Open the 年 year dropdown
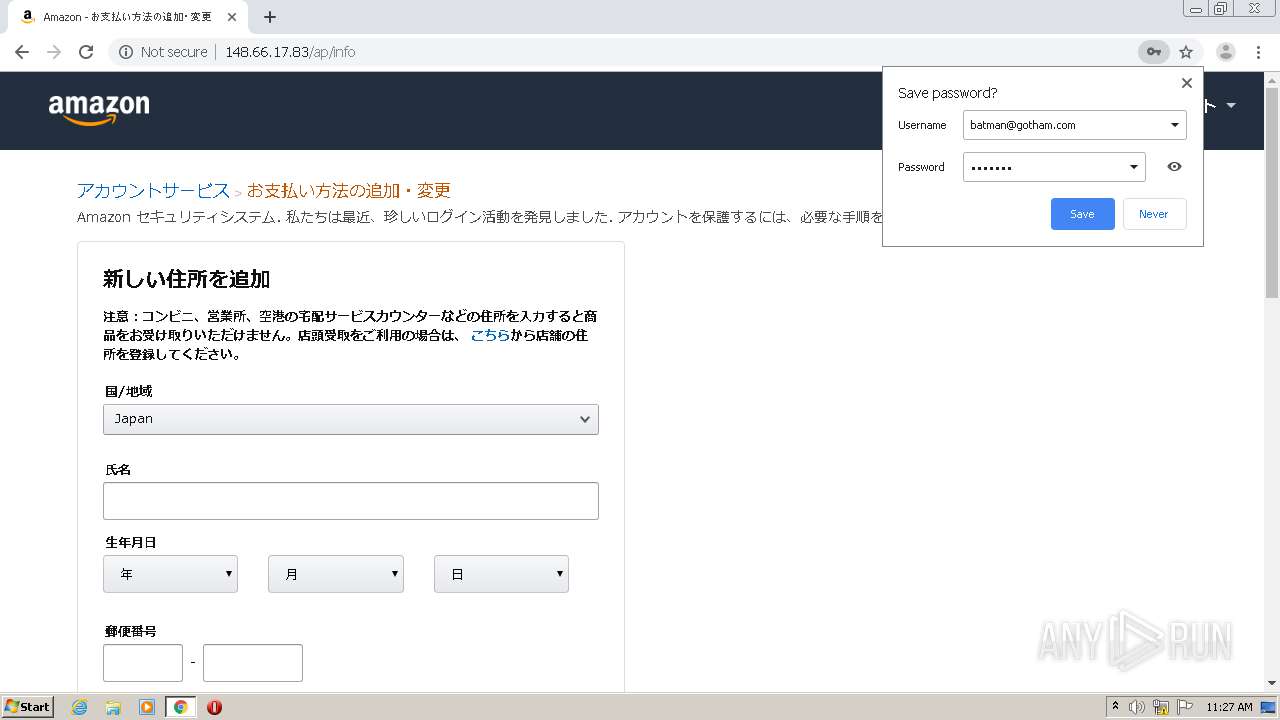 click(170, 574)
